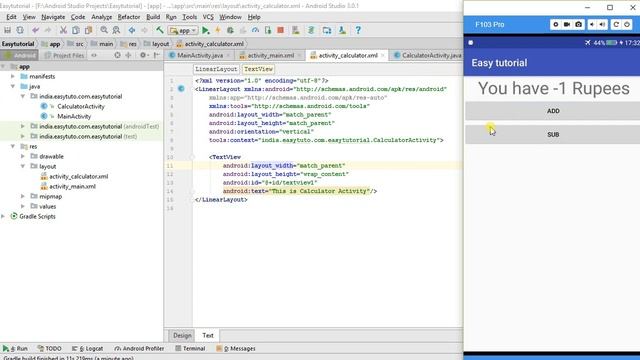Click the Paste toolbar icon
Image resolution: width=640 pixels, height=360 pixels.
88,30
